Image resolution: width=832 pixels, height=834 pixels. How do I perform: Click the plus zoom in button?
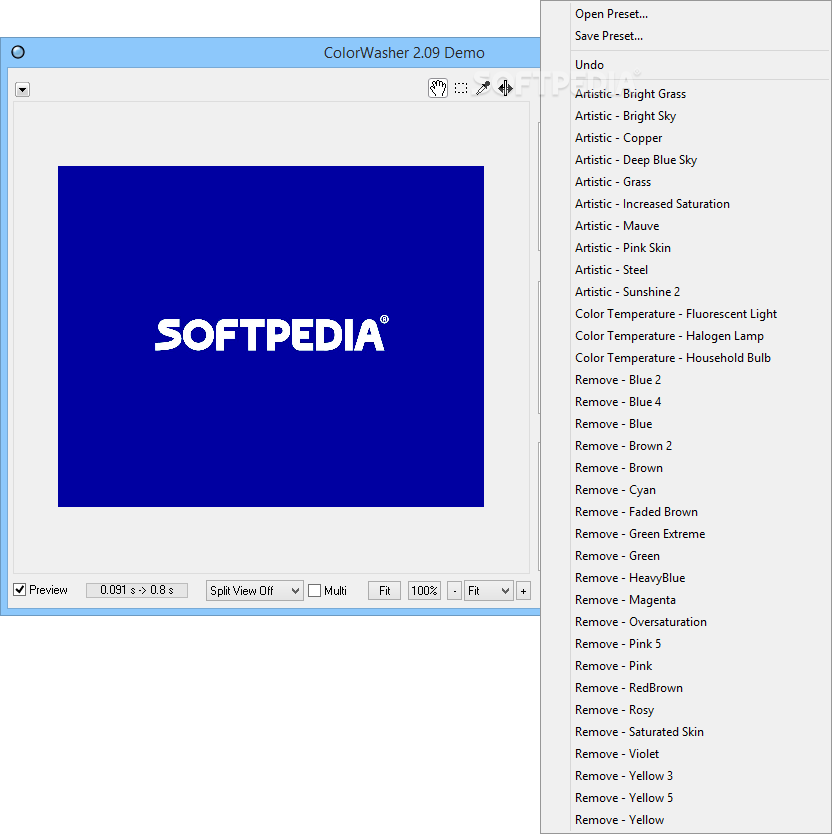coord(523,590)
